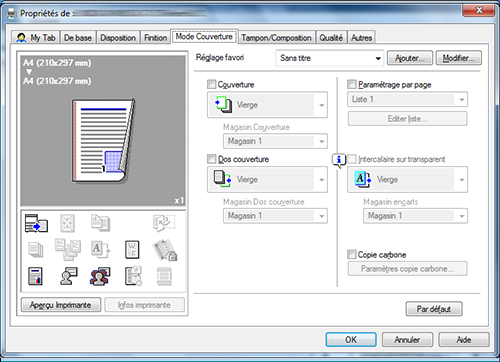Click the greyed header/footer lines icon
The image size is (500, 362).
(164, 276)
